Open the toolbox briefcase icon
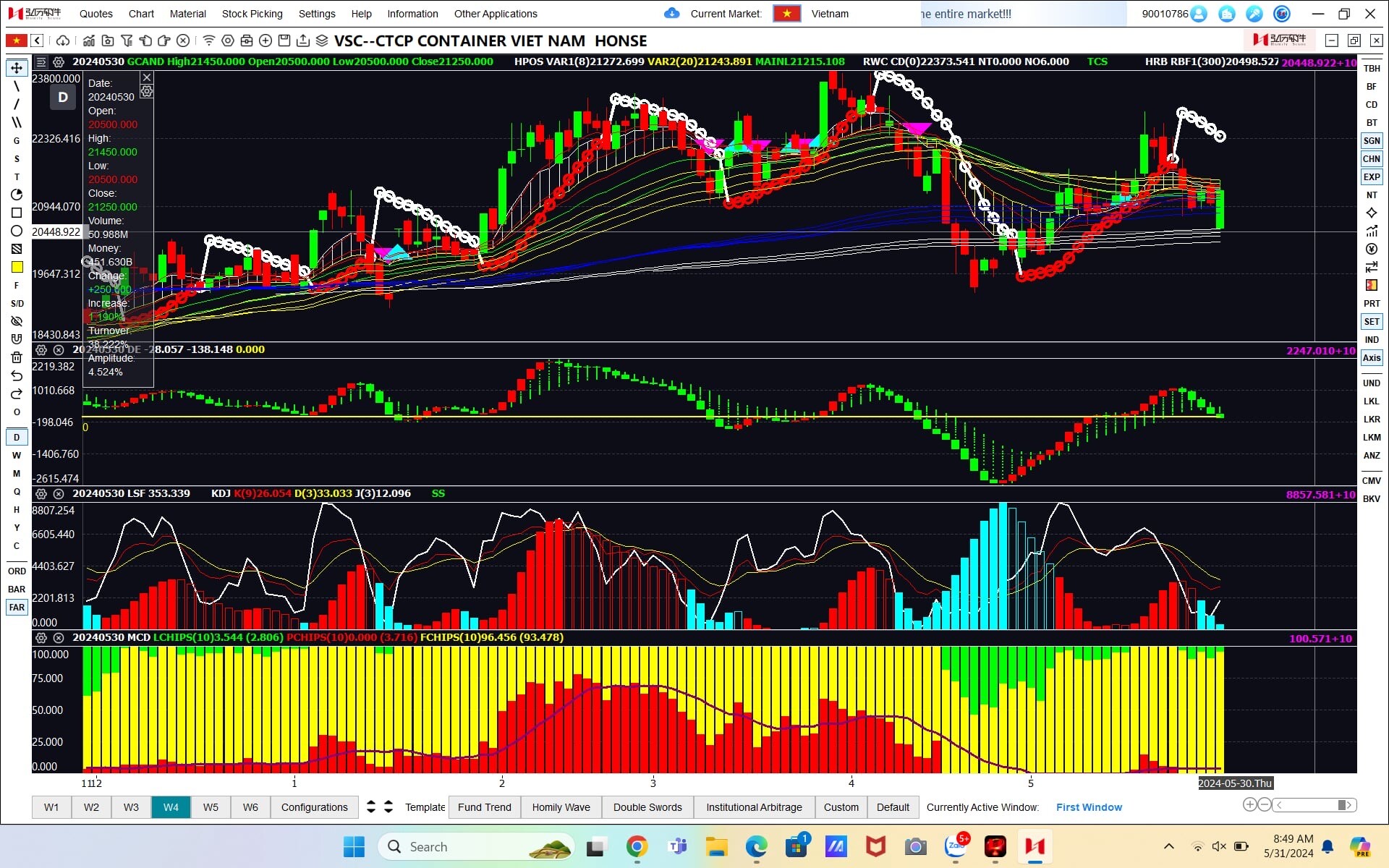The height and width of the screenshot is (868, 1389). pos(247,41)
